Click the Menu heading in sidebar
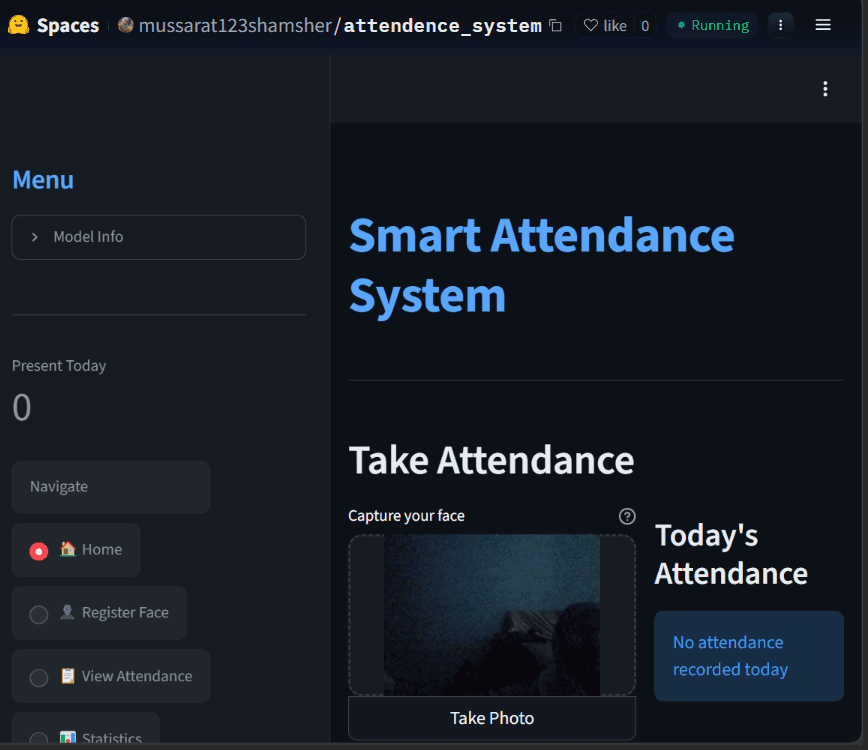 click(x=43, y=180)
